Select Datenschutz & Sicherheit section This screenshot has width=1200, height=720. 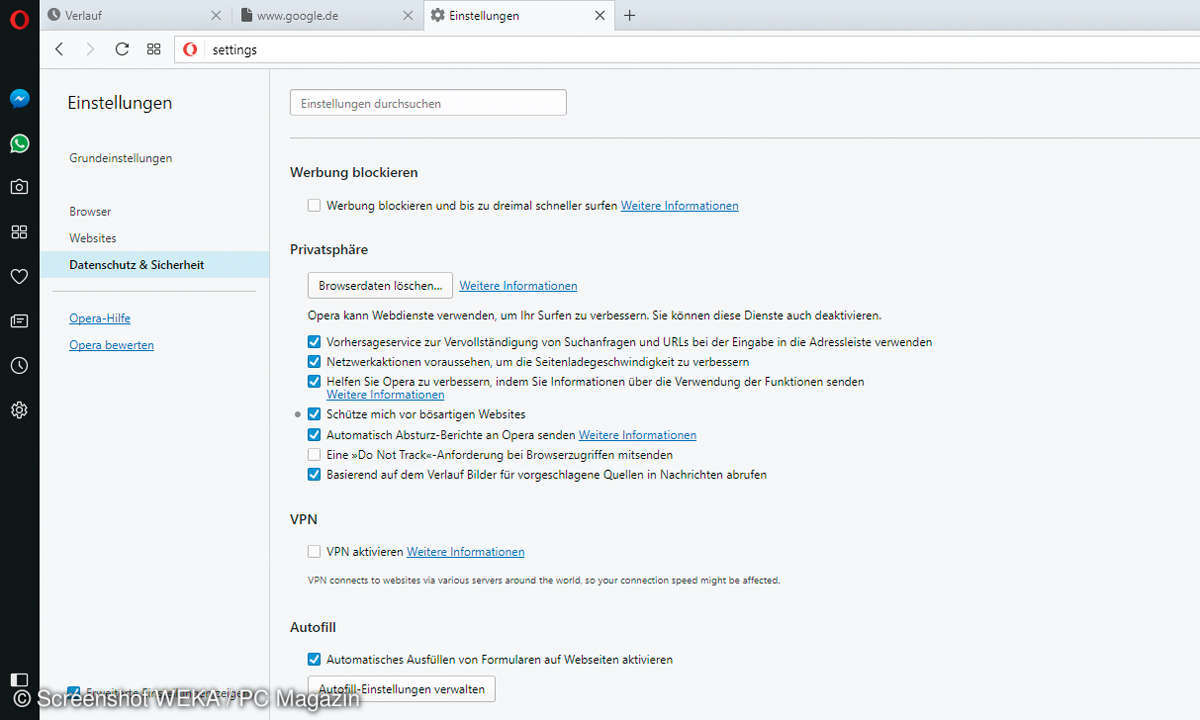pos(155,265)
